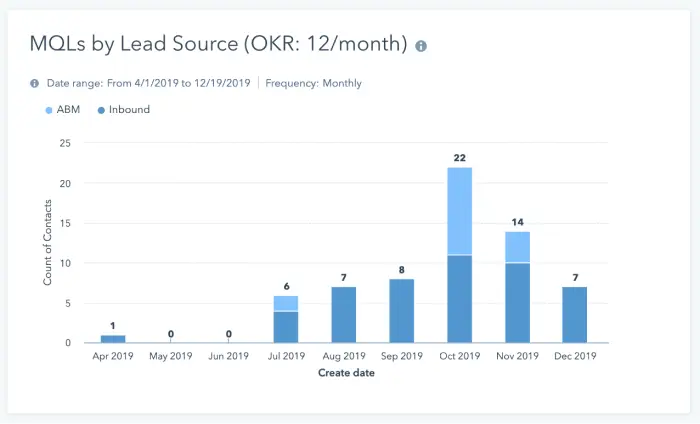
Task: Click the Create date axis title
Action: pos(344,373)
